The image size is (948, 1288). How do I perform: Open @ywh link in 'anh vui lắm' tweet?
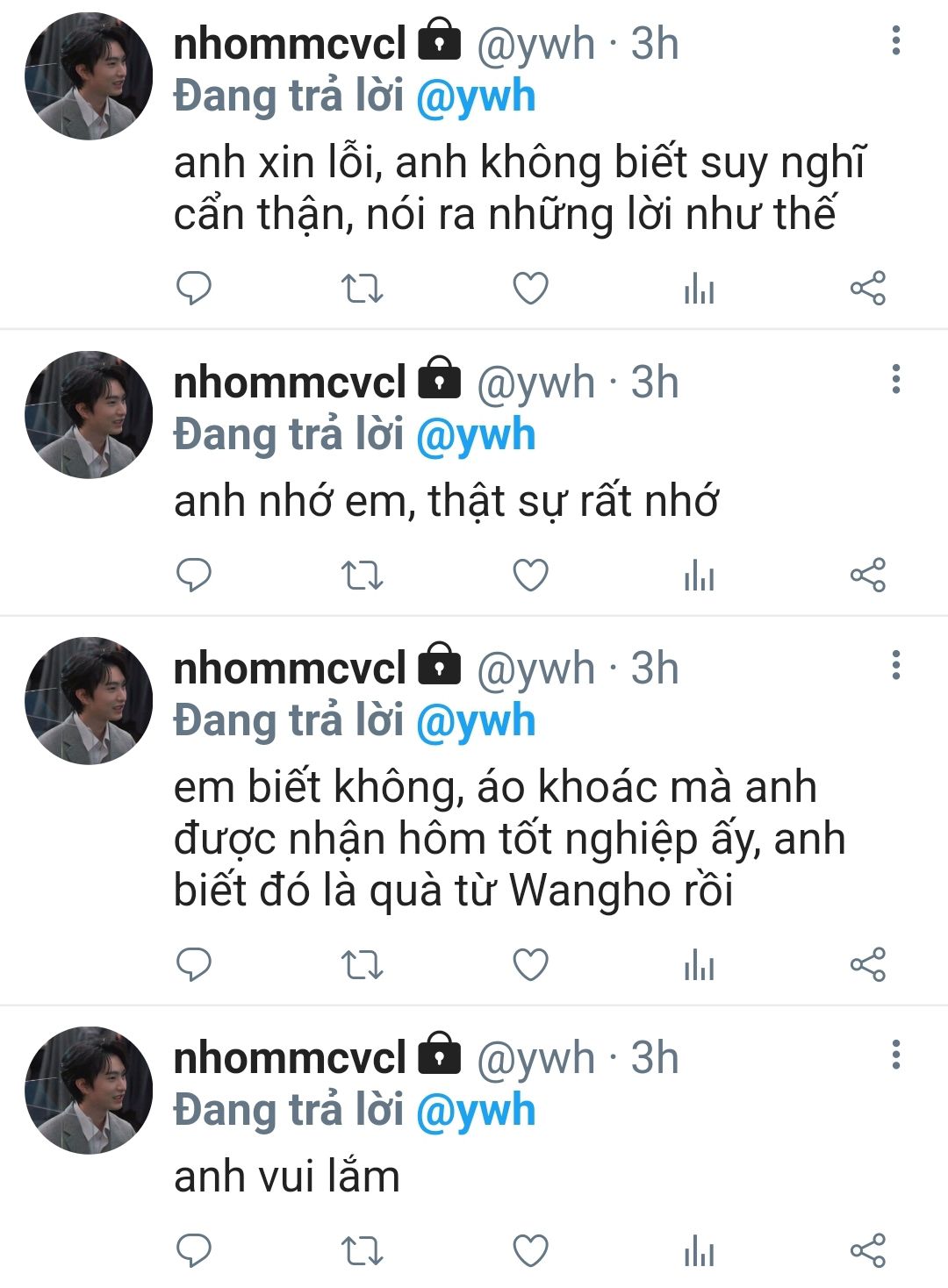click(x=475, y=1110)
